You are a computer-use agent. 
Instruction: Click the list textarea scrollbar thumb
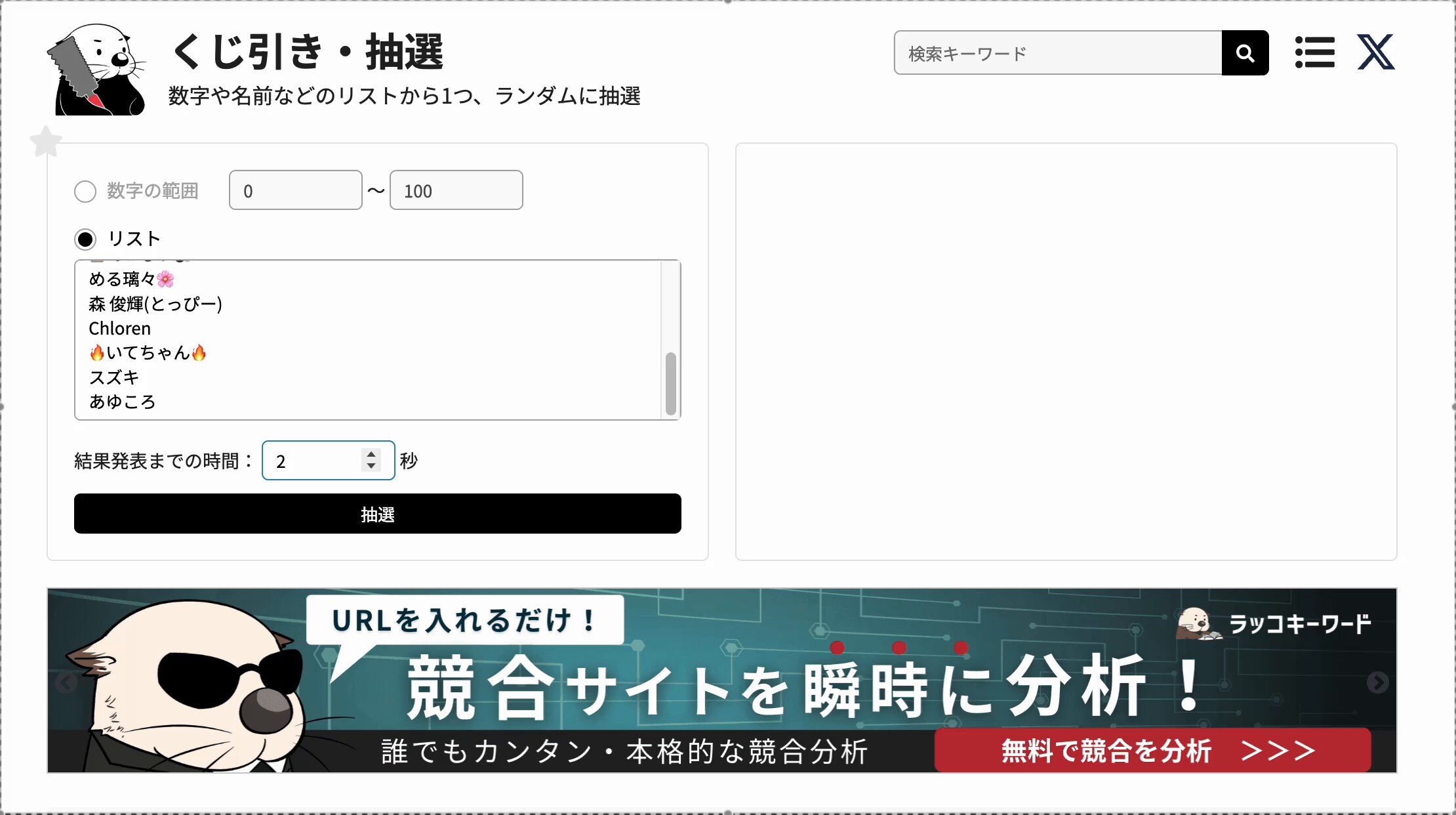click(x=670, y=383)
